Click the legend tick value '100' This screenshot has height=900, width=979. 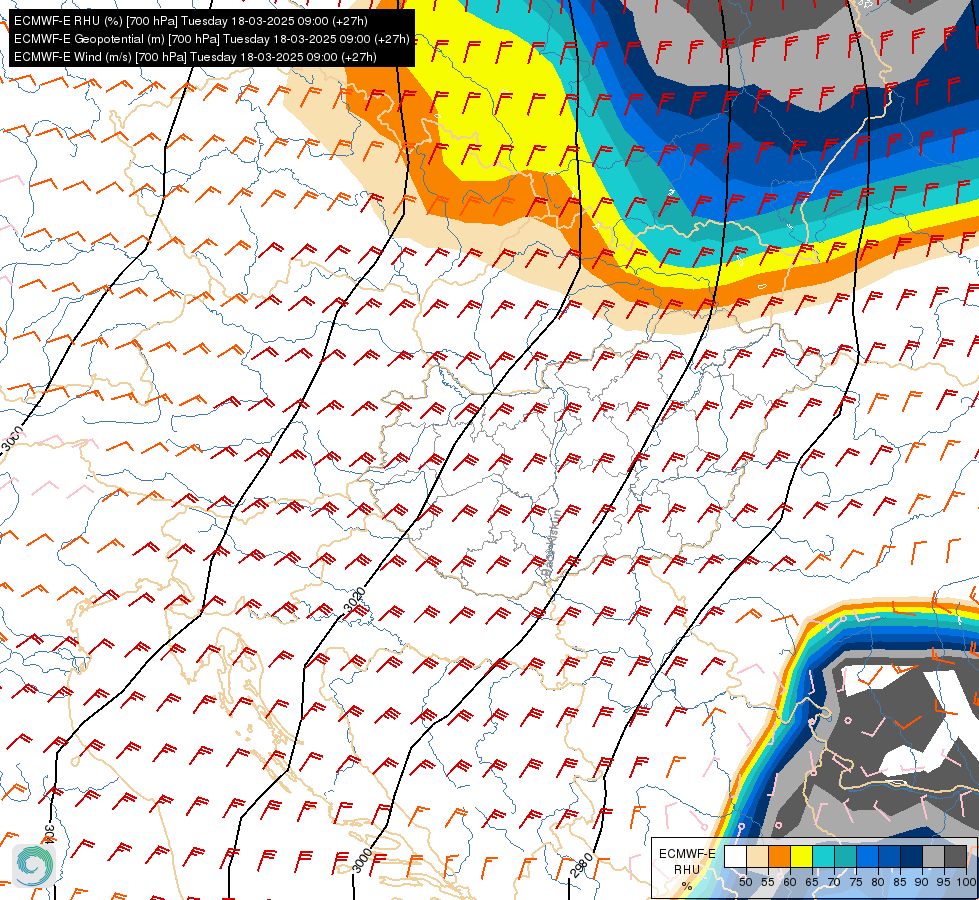tap(967, 882)
